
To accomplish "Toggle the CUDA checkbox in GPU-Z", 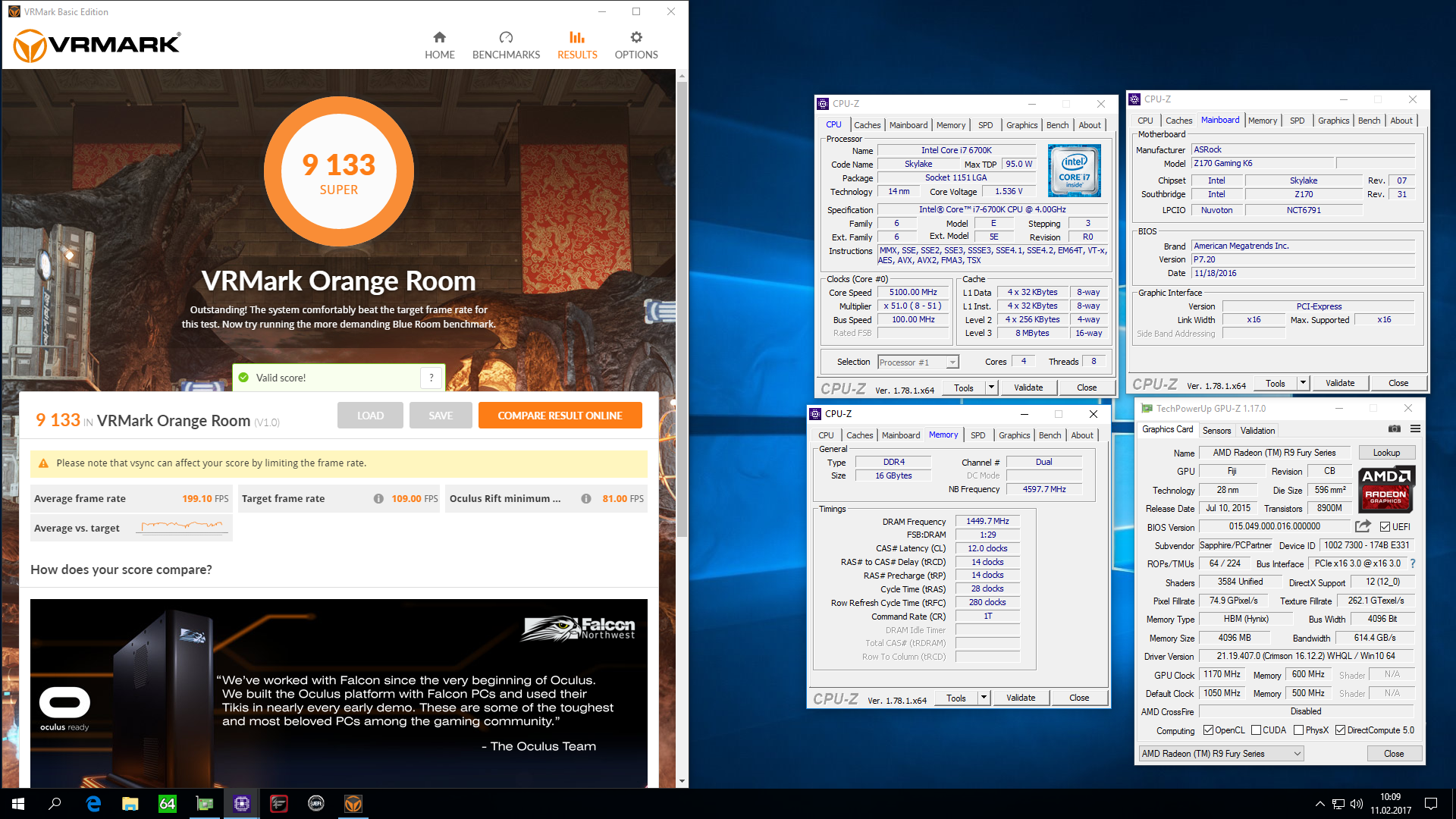I will coord(1257,730).
